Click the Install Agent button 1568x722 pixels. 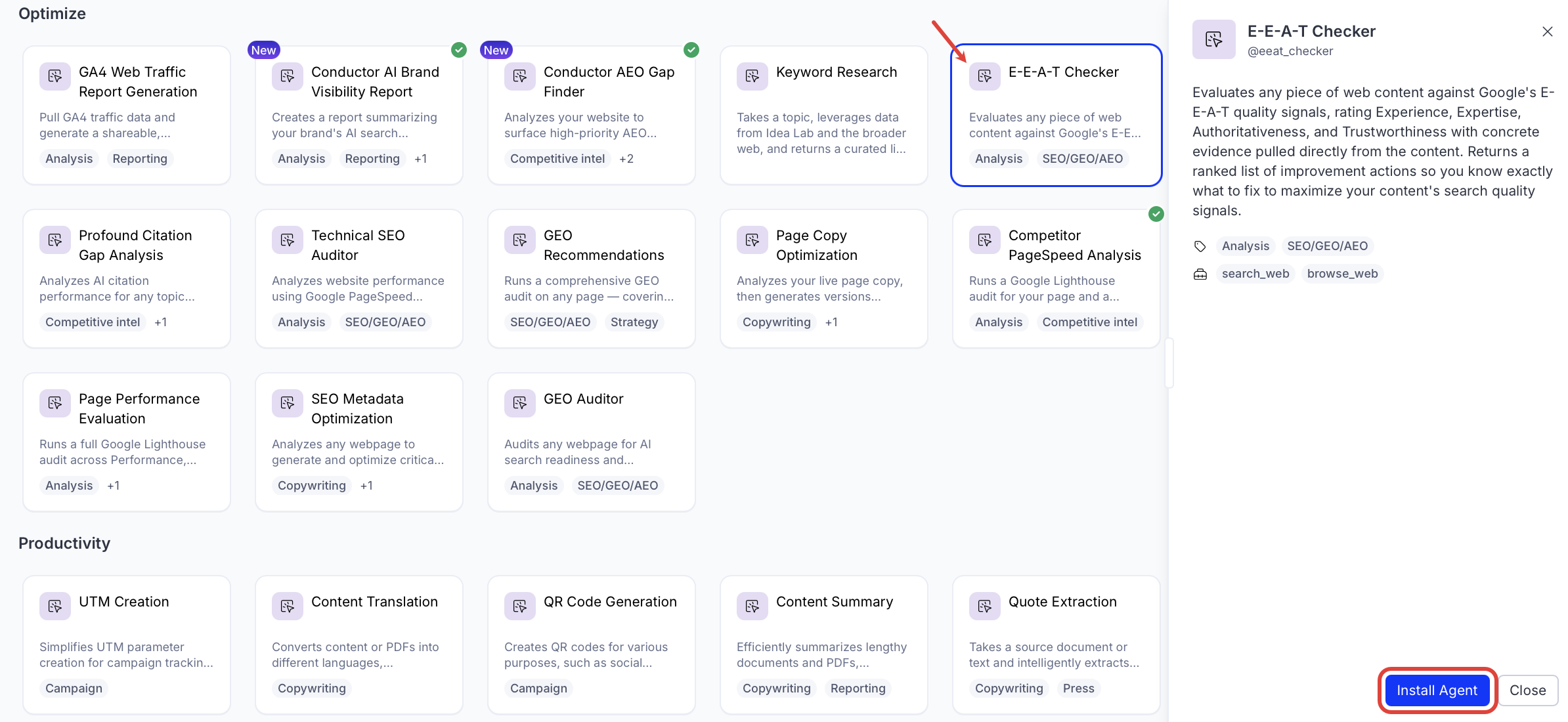pyautogui.click(x=1437, y=690)
